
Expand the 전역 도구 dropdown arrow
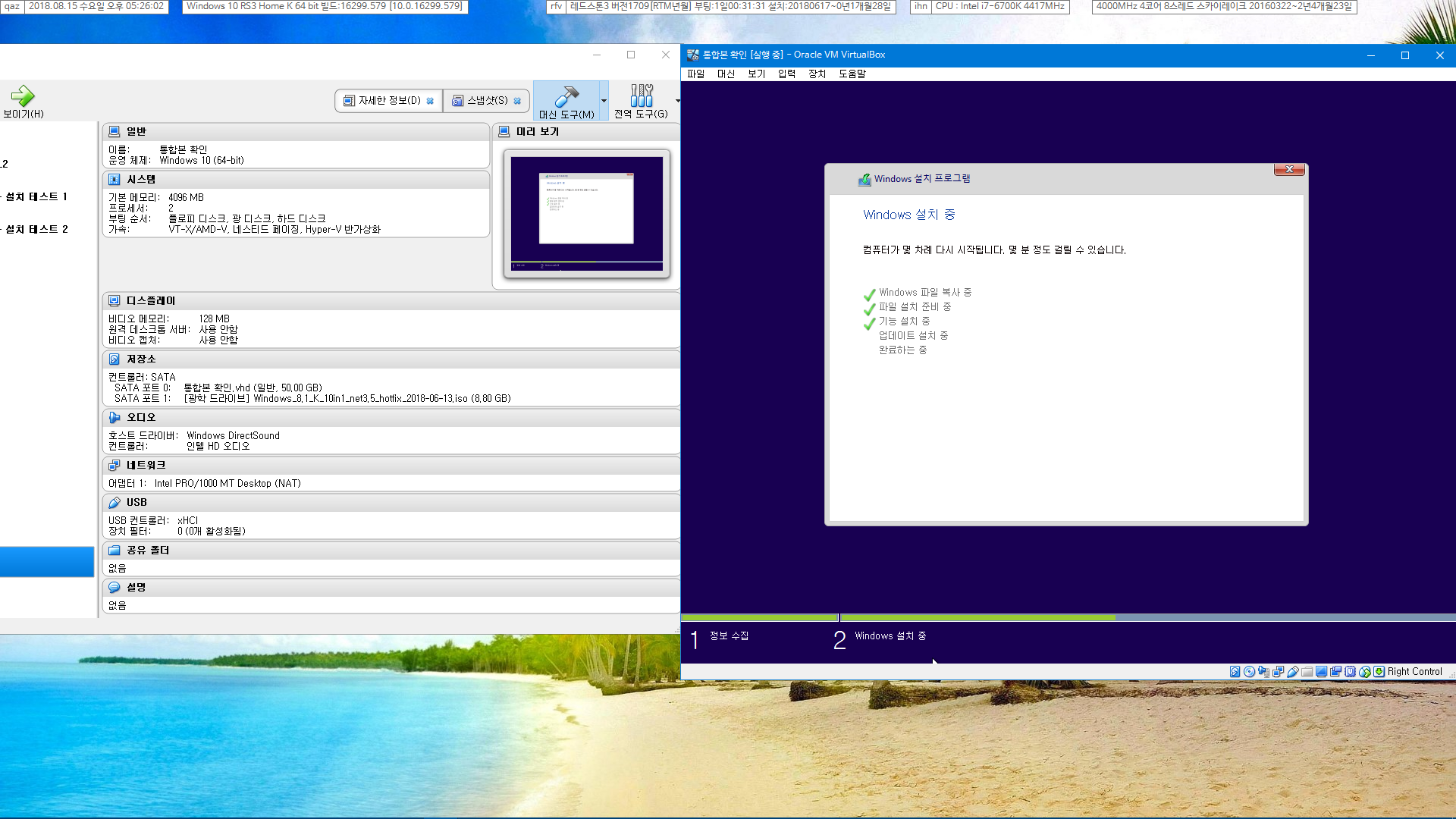(676, 100)
